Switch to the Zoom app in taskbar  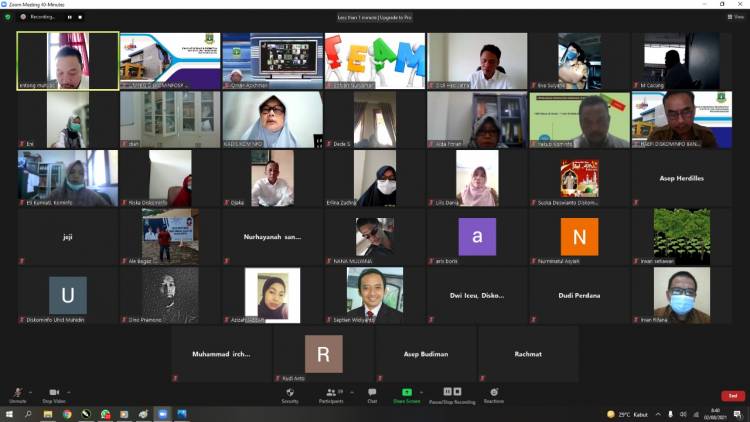[x=163, y=414]
